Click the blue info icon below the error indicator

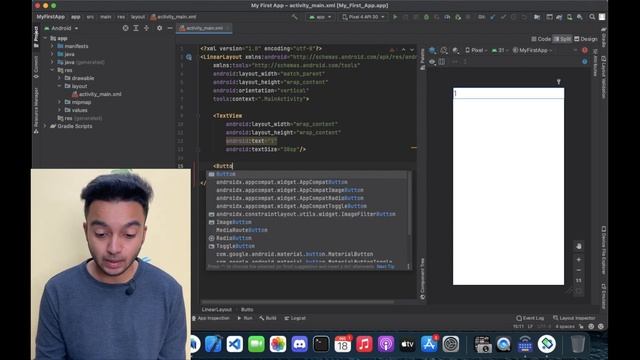[584, 62]
